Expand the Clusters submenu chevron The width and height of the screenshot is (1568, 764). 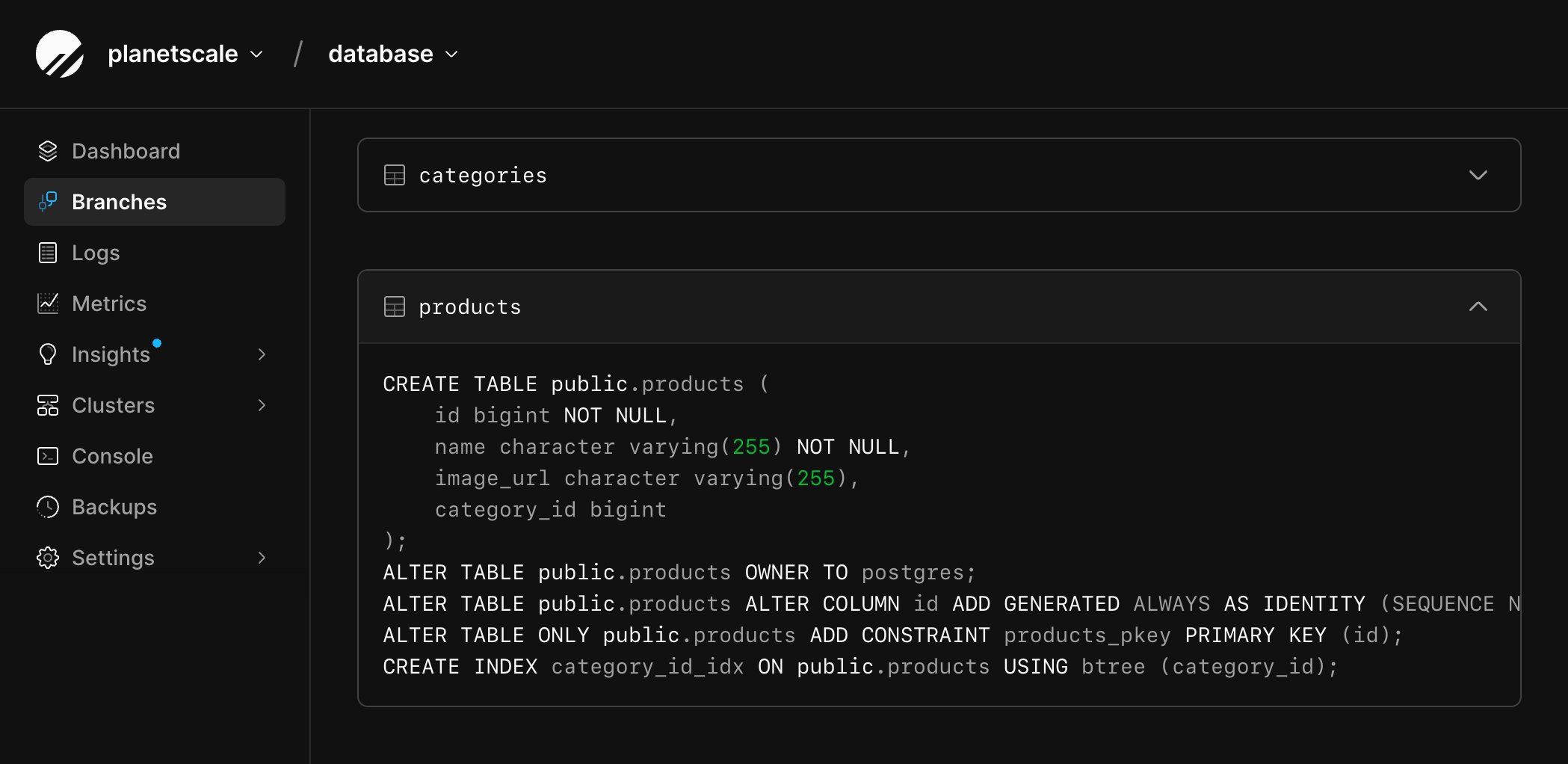click(x=262, y=405)
